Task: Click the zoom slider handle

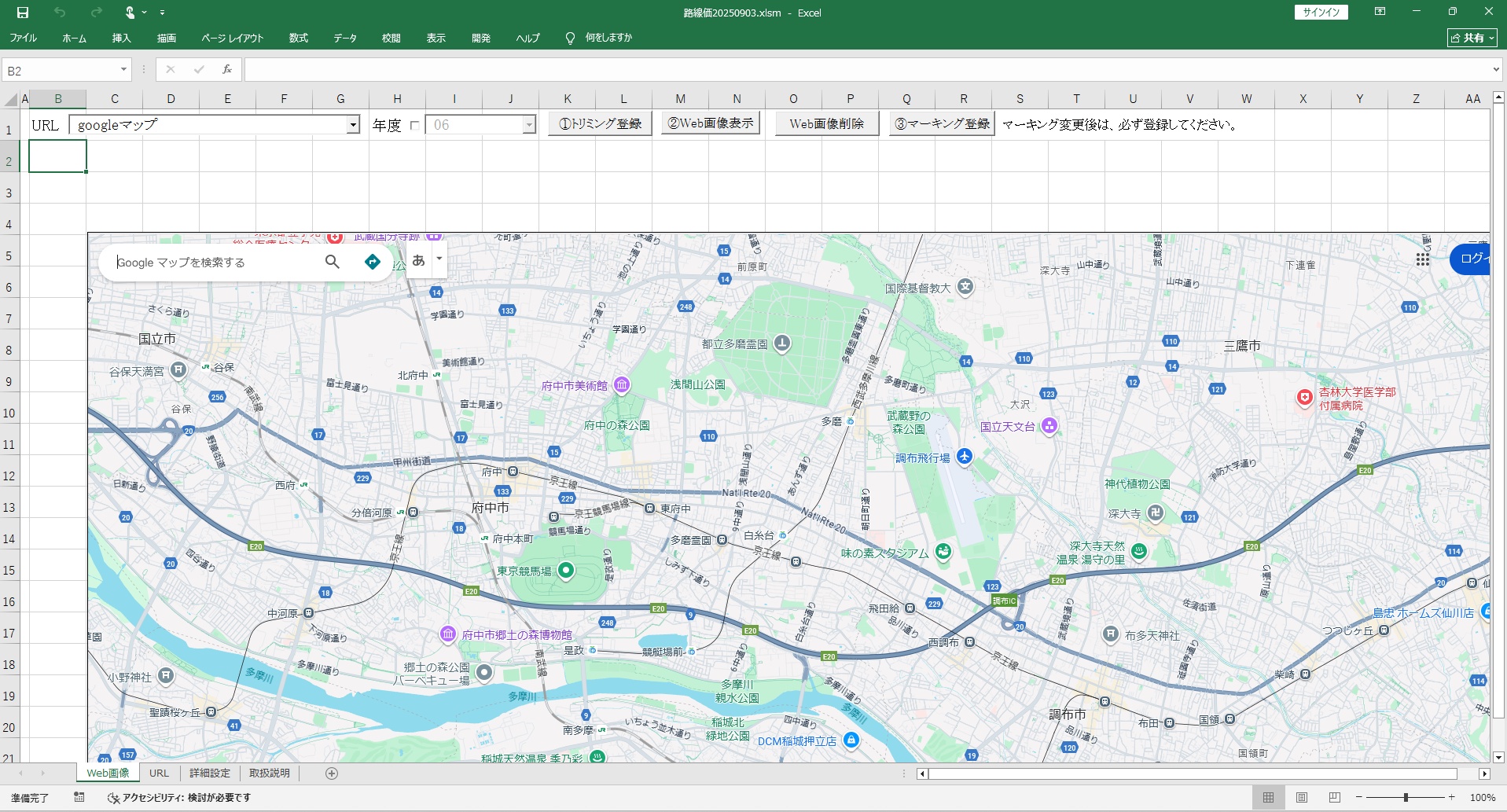Action: pos(1406,797)
